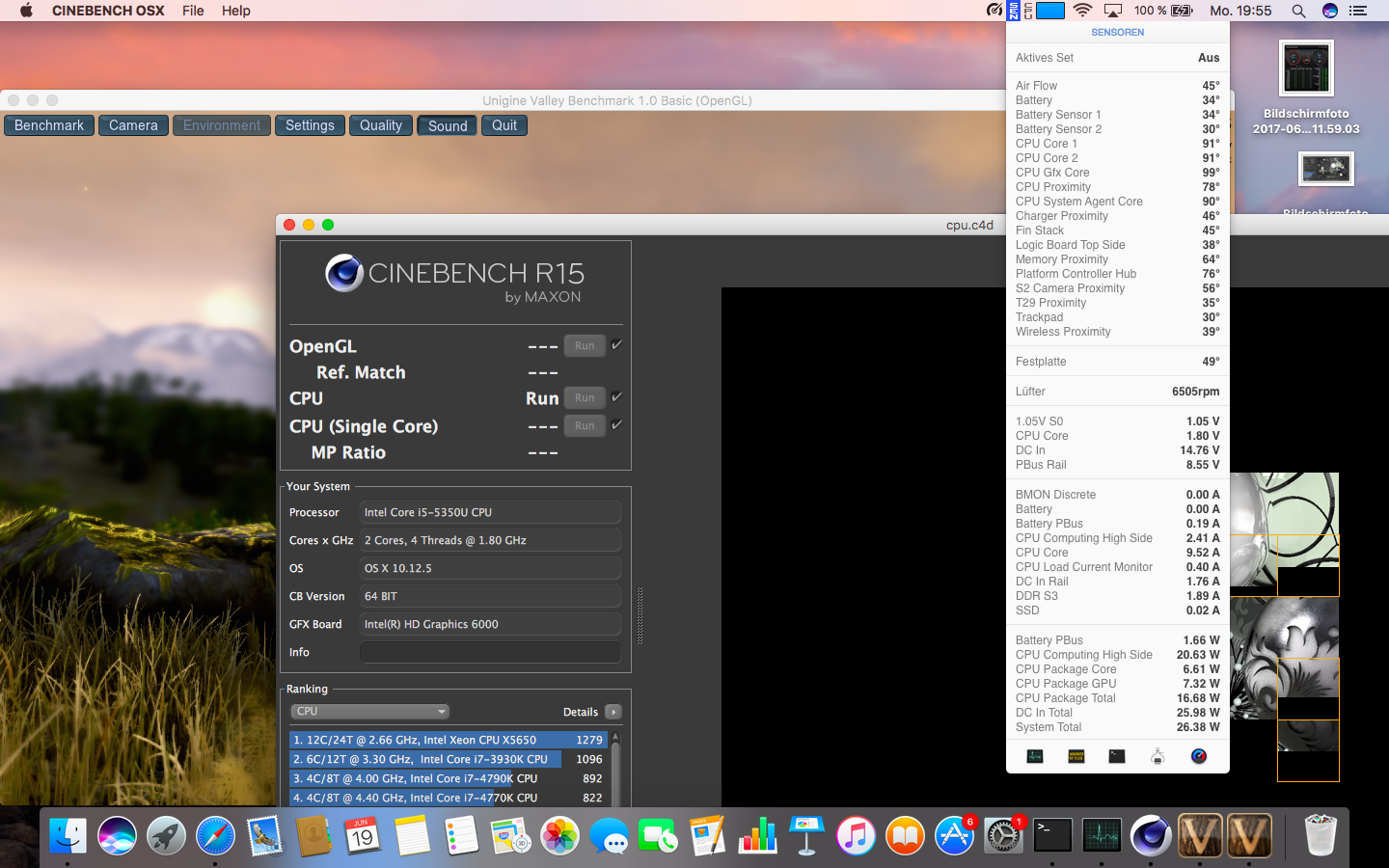Screen dimensions: 1389x868
Task: Open Activity Monitor from the sensors panel footer
Action: coord(1035,756)
